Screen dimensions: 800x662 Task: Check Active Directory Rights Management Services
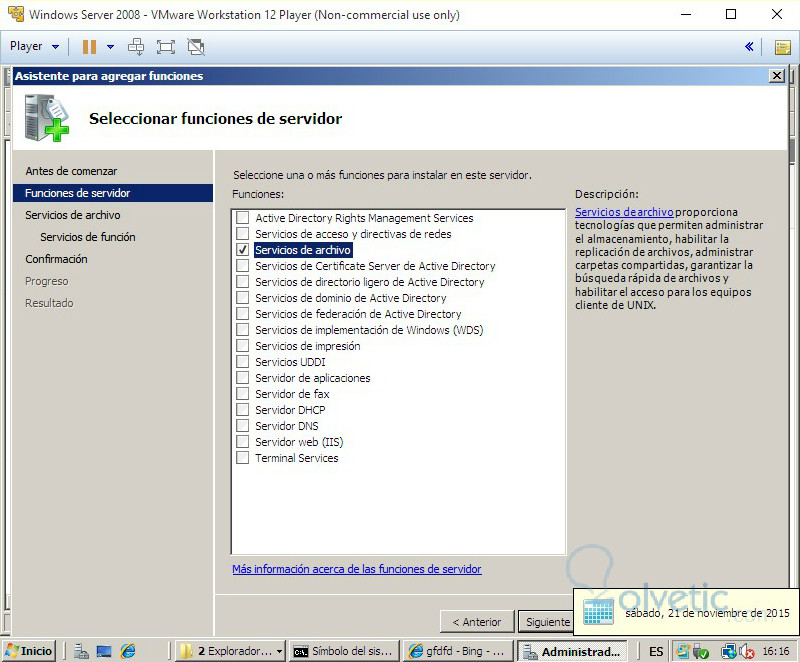click(x=242, y=218)
